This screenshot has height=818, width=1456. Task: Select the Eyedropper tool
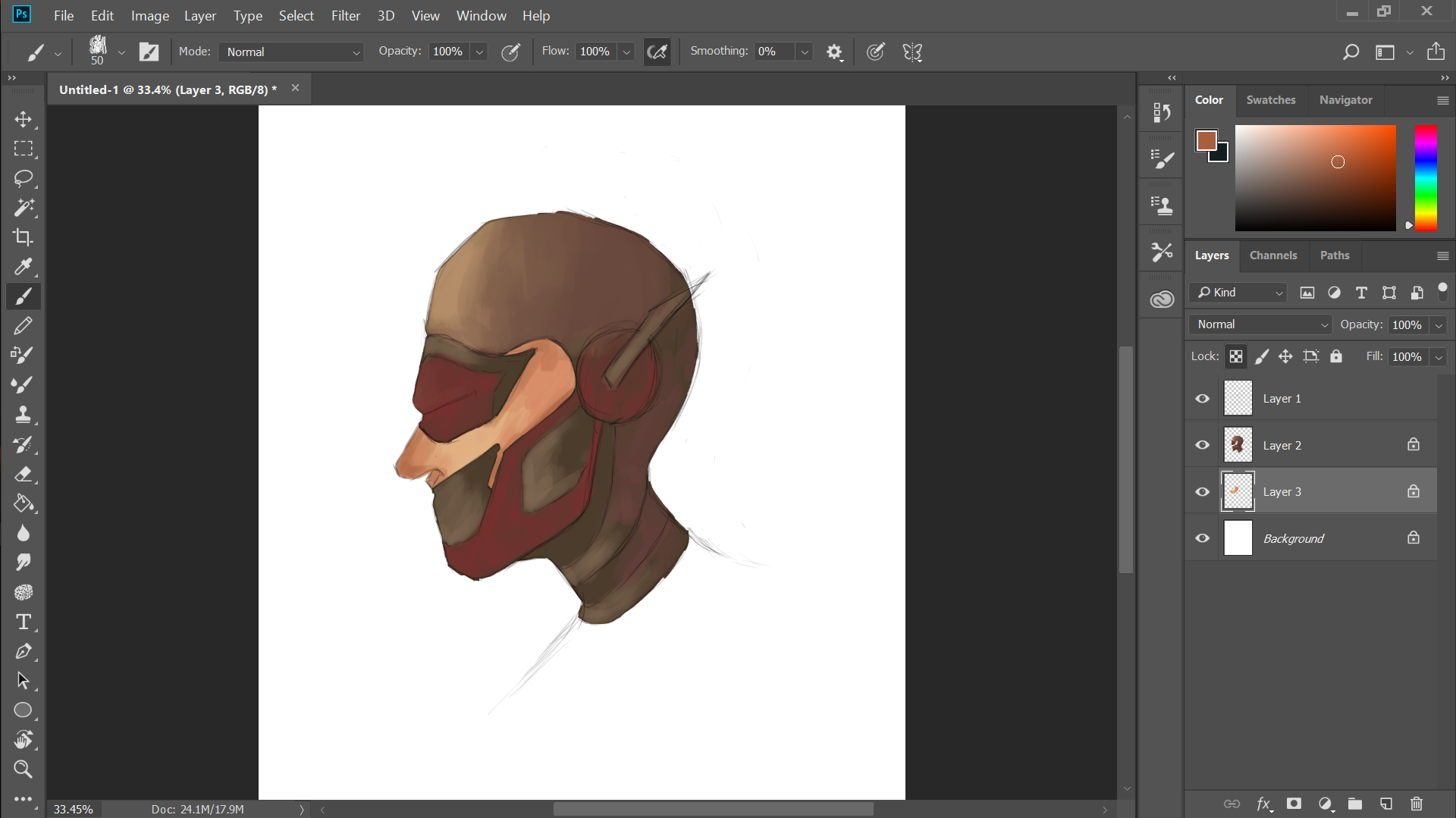(24, 267)
